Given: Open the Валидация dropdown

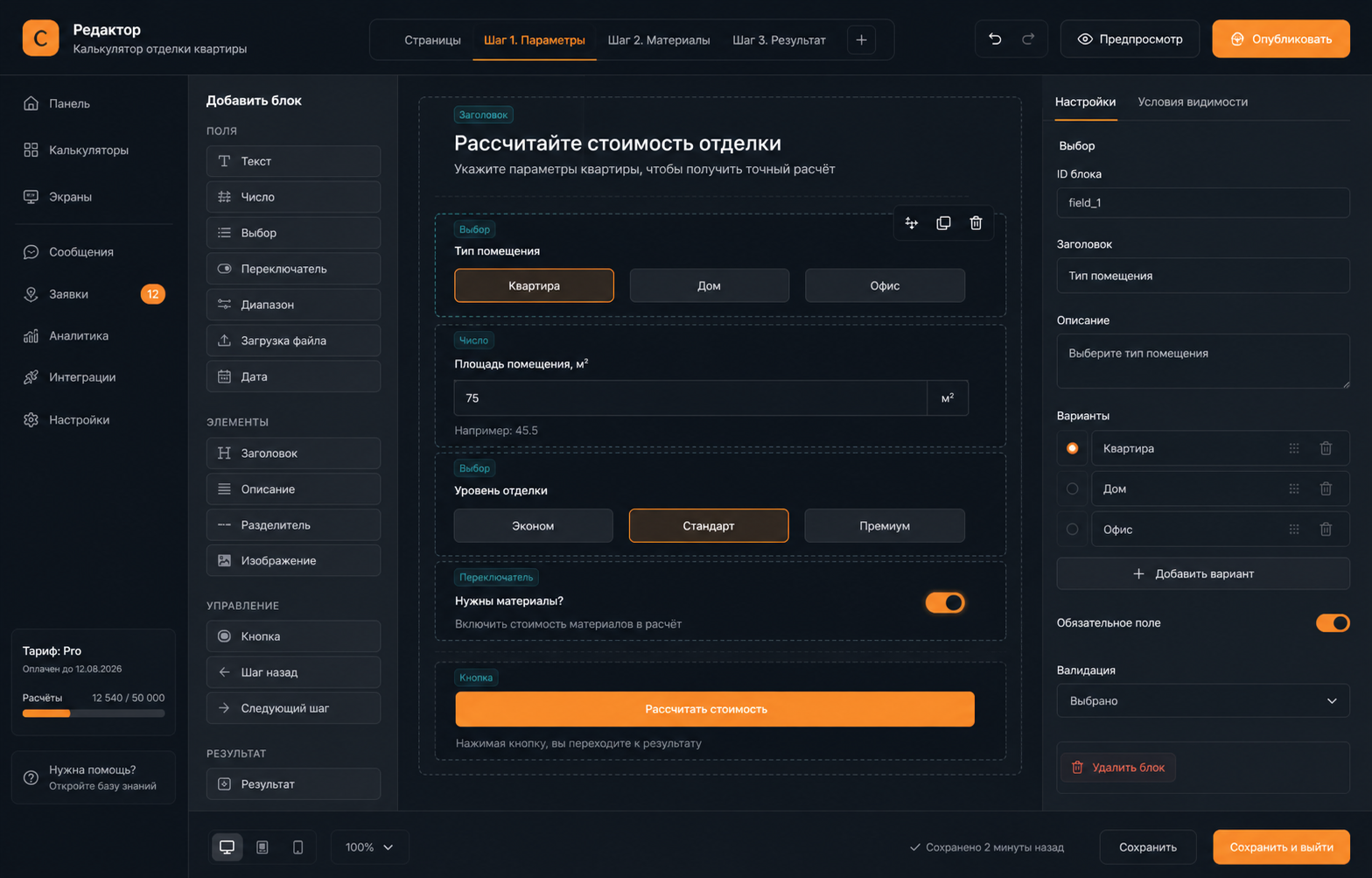Looking at the screenshot, I should [1203, 700].
